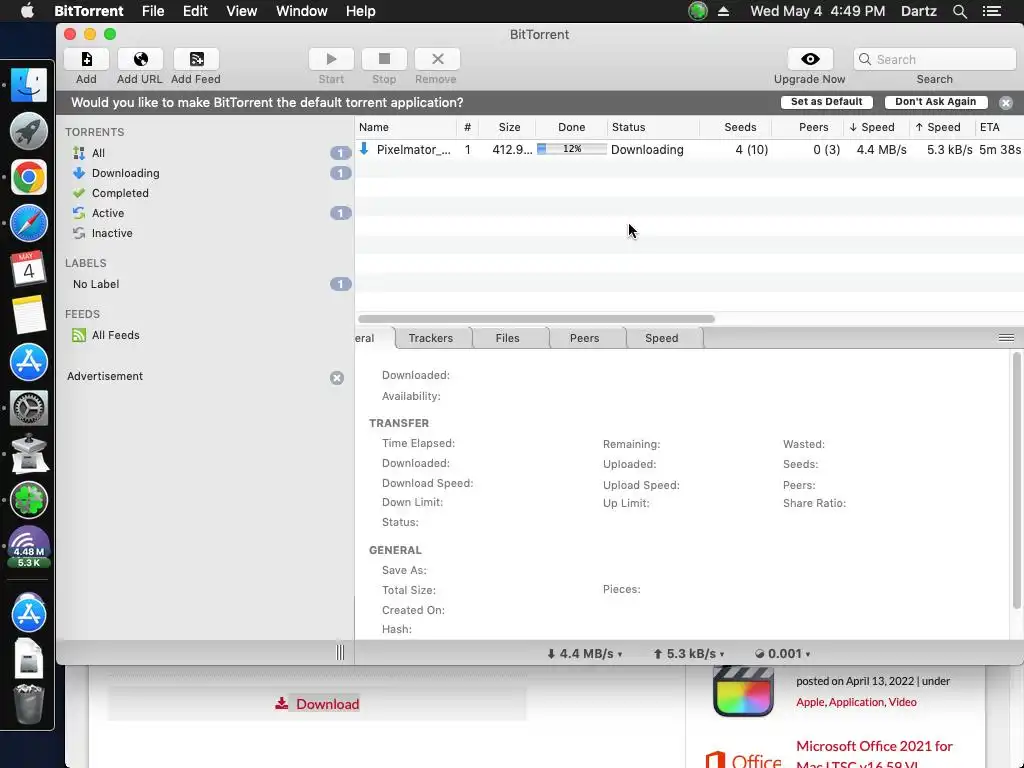Open Google Chrome from the Dock
This screenshot has width=1024, height=768.
click(29, 177)
